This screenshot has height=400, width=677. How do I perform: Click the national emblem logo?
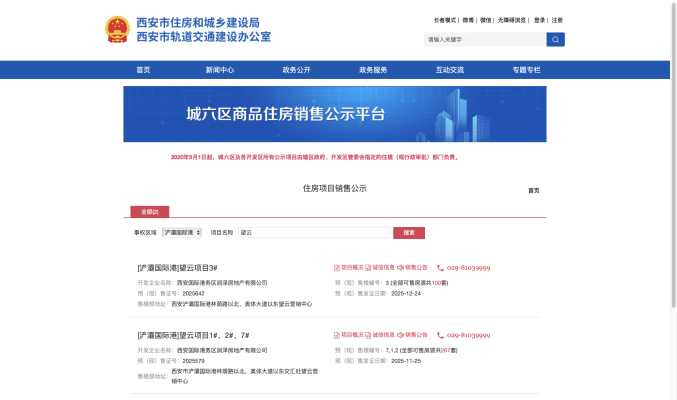click(118, 30)
